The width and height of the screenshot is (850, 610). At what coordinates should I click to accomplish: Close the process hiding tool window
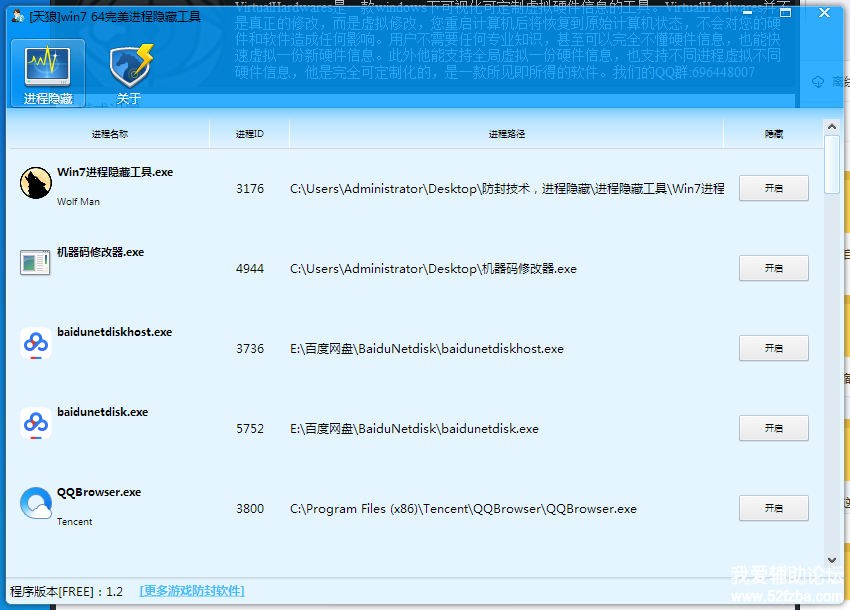824,12
